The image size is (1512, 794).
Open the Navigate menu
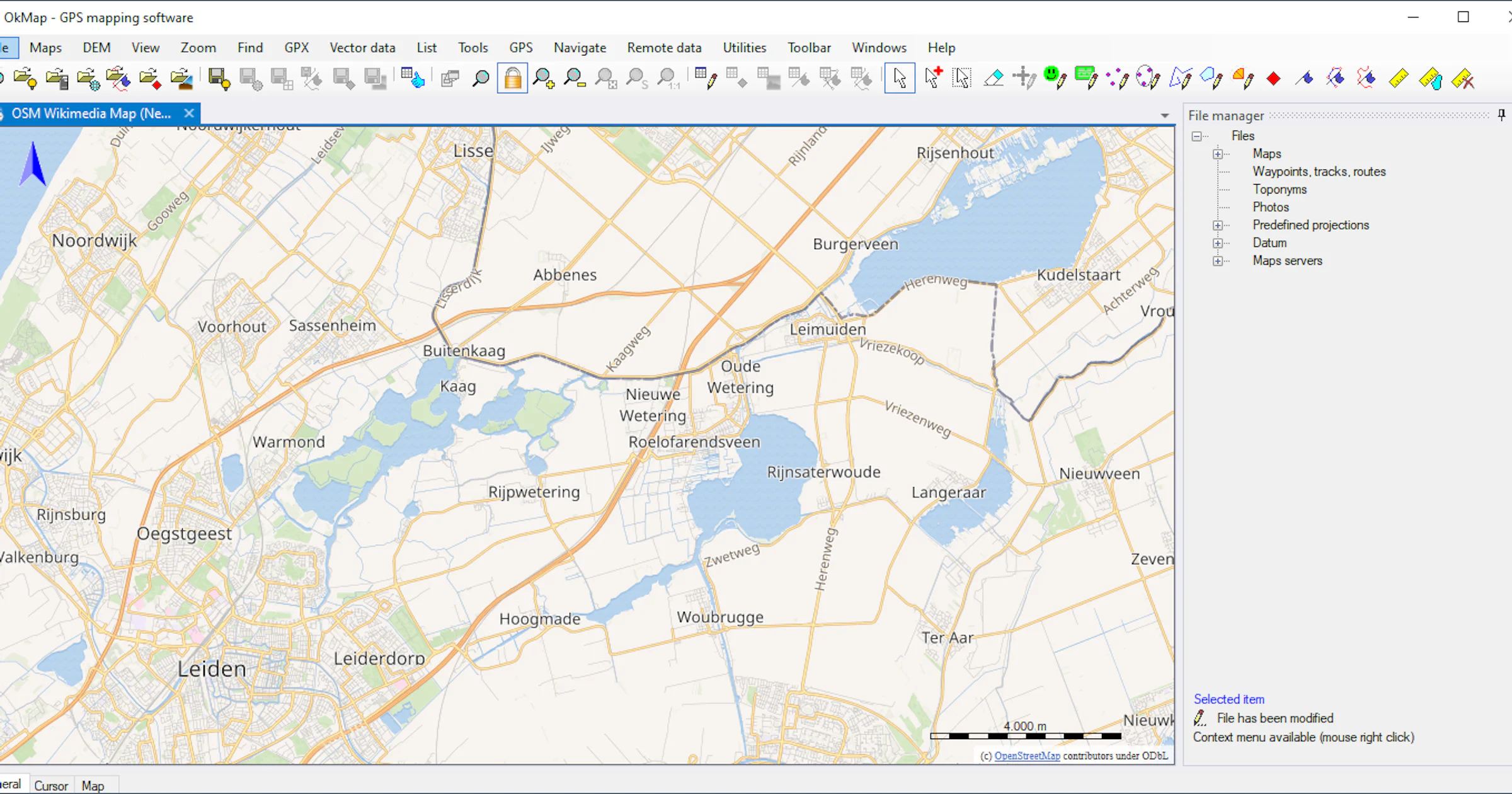(x=580, y=48)
